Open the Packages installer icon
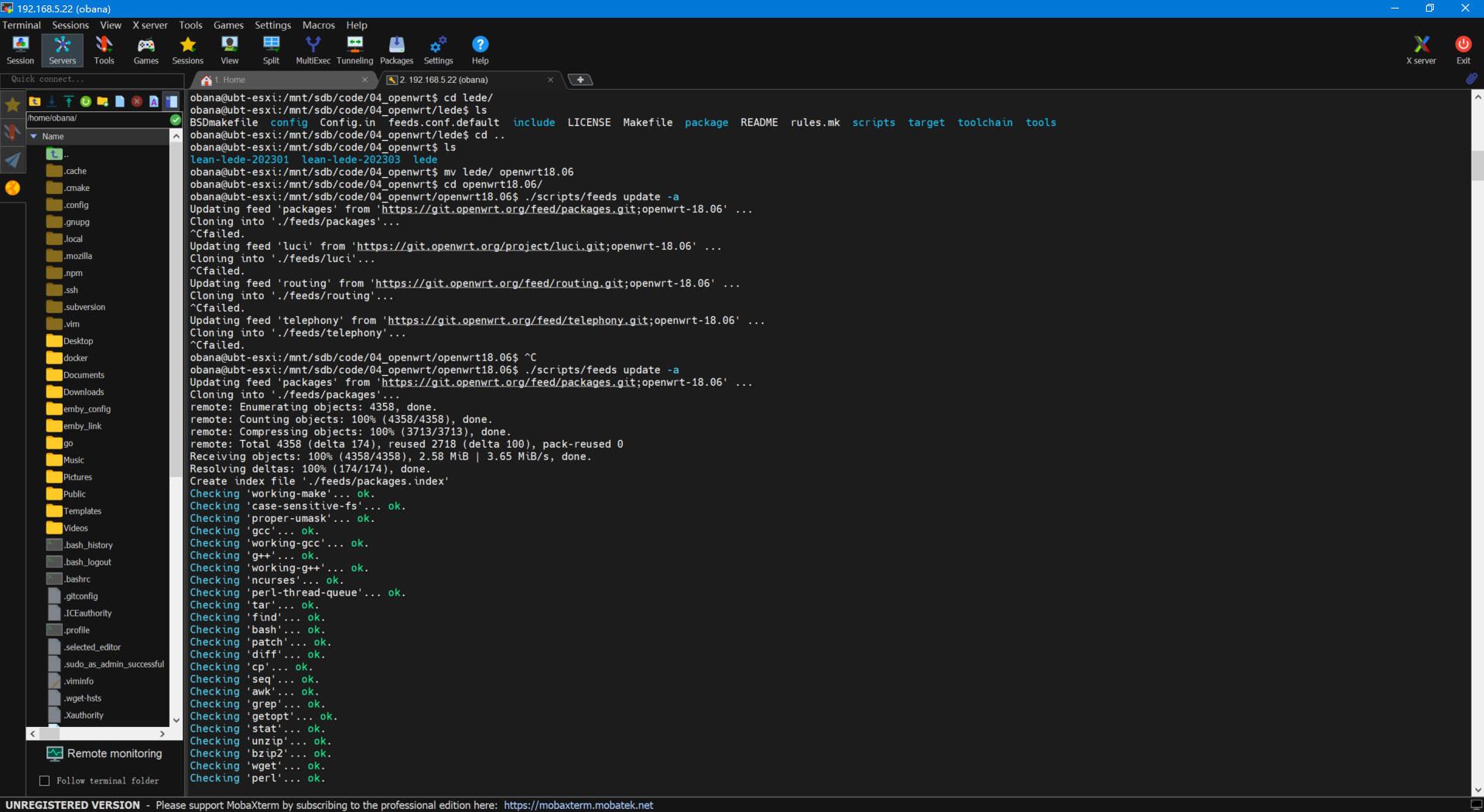Viewport: 1484px width, 812px height. tap(397, 49)
